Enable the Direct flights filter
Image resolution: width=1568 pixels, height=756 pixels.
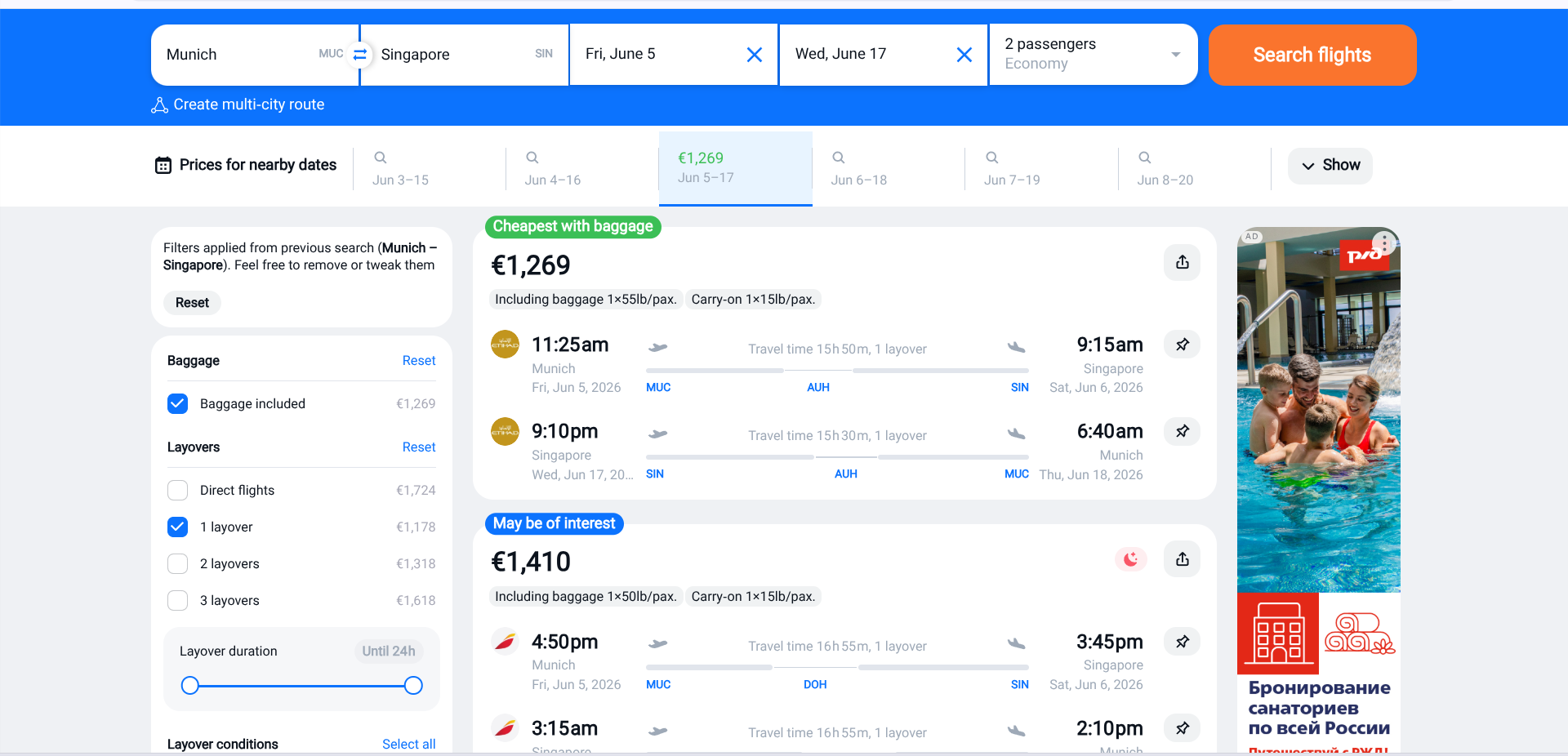point(178,491)
